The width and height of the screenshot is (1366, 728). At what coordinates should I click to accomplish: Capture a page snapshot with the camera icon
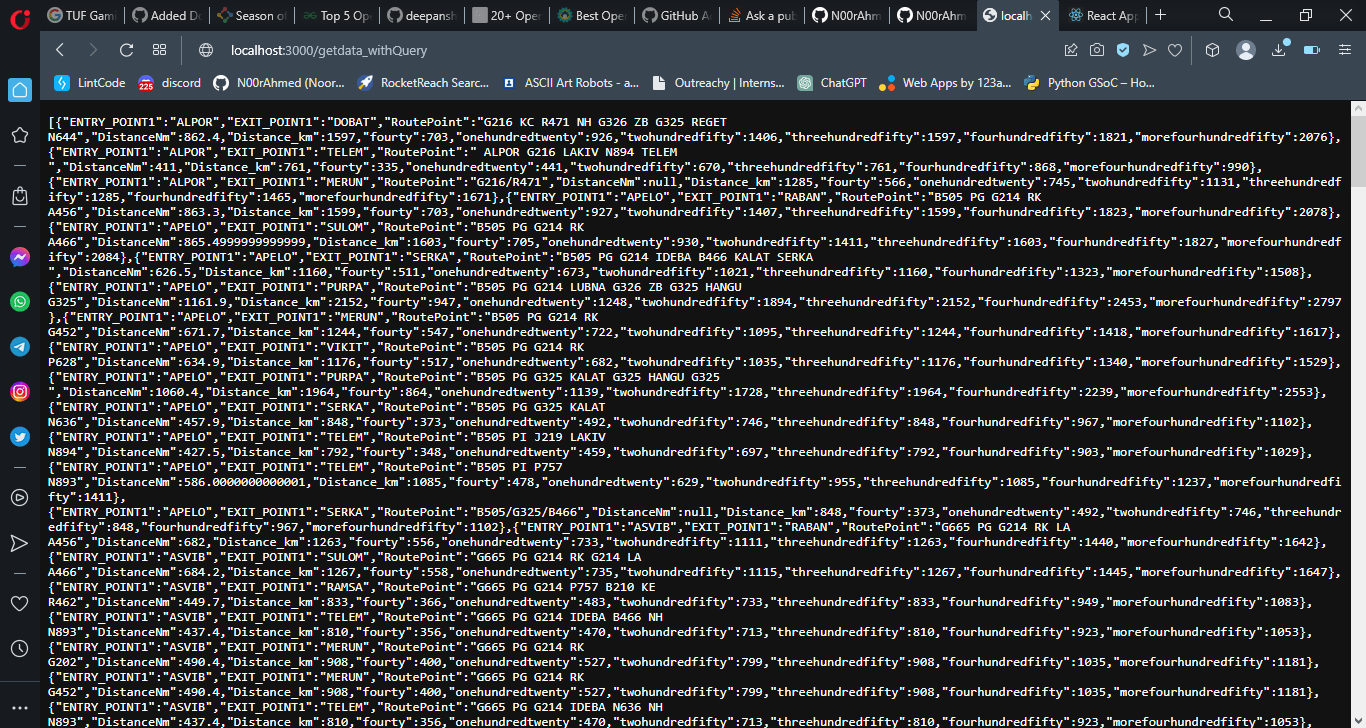(x=1097, y=49)
